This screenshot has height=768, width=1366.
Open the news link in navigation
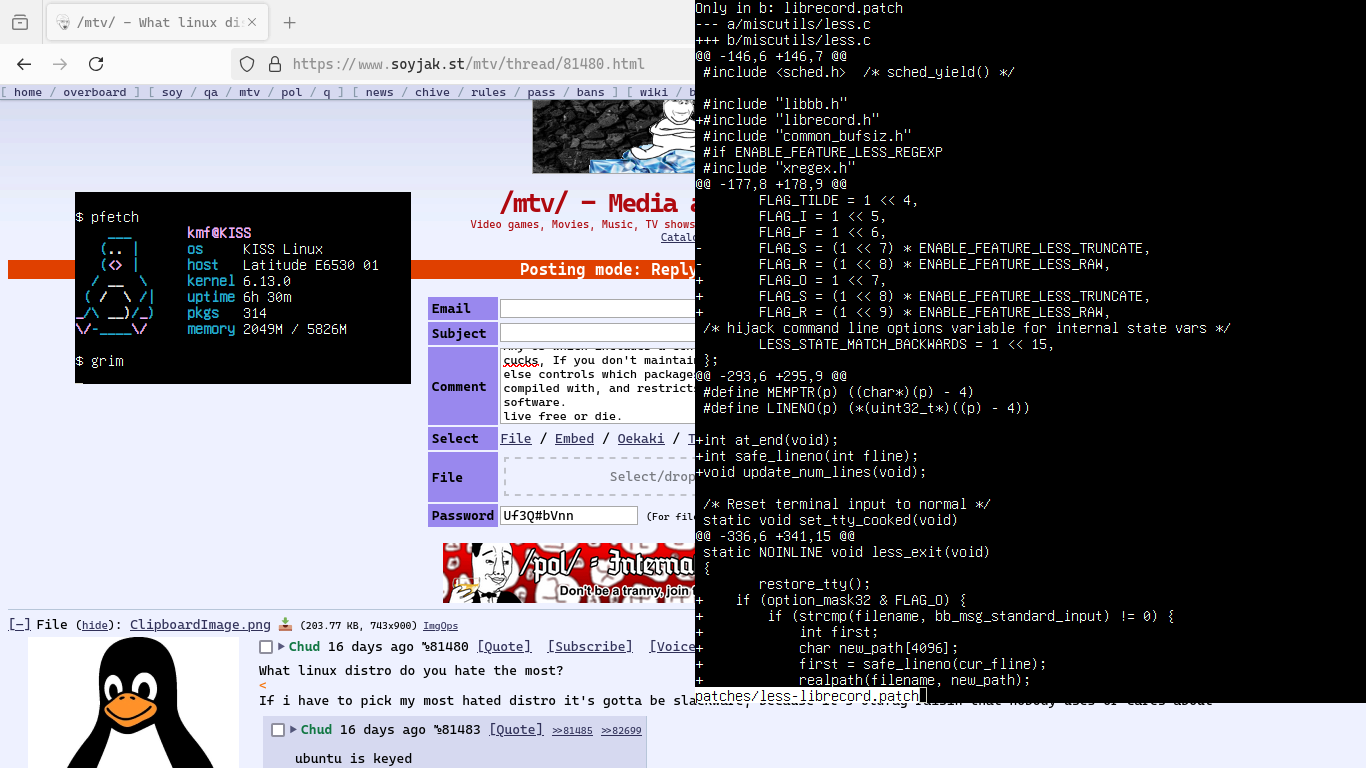coord(379,92)
